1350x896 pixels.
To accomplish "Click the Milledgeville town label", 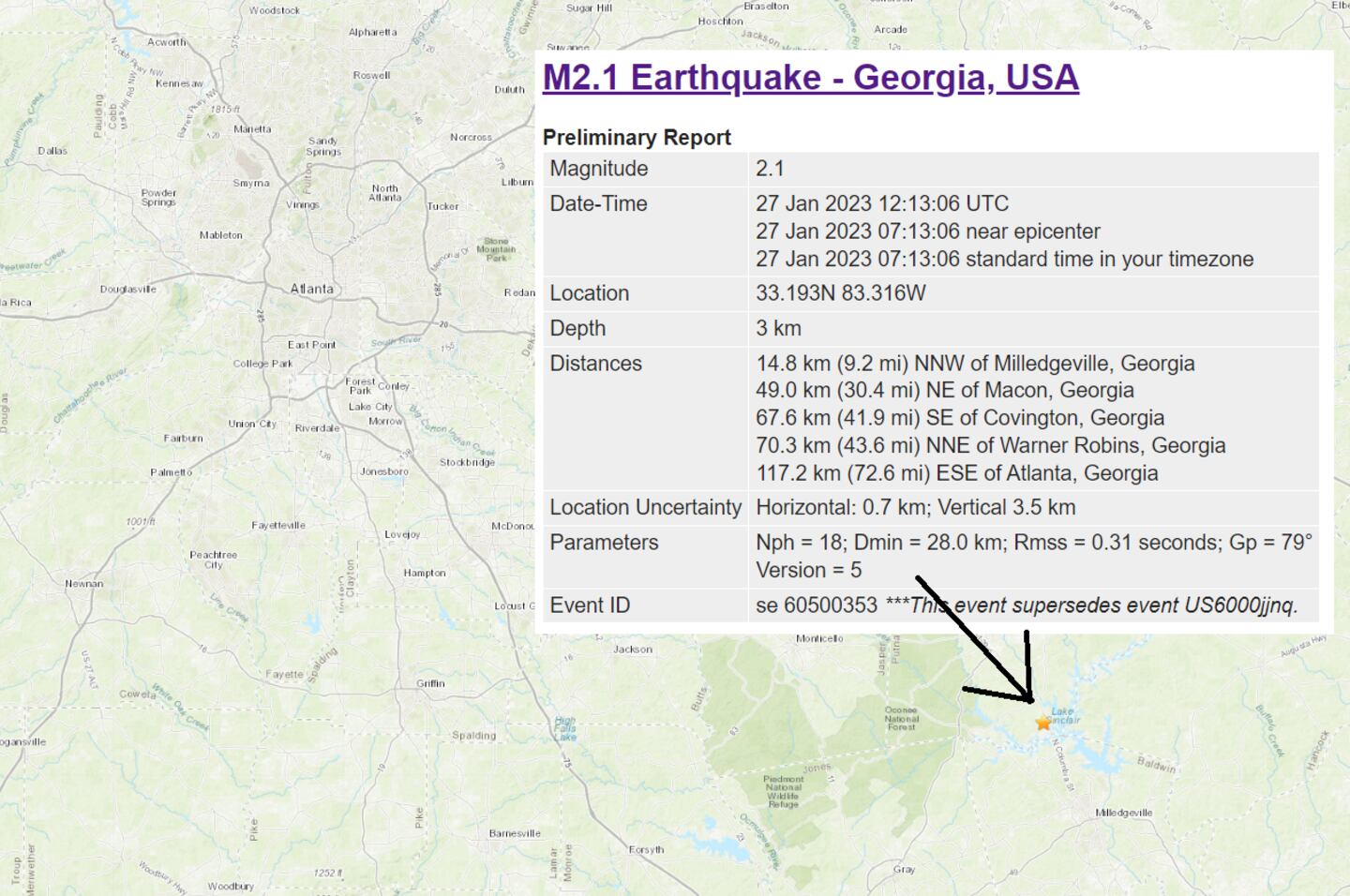I will click(x=1123, y=813).
